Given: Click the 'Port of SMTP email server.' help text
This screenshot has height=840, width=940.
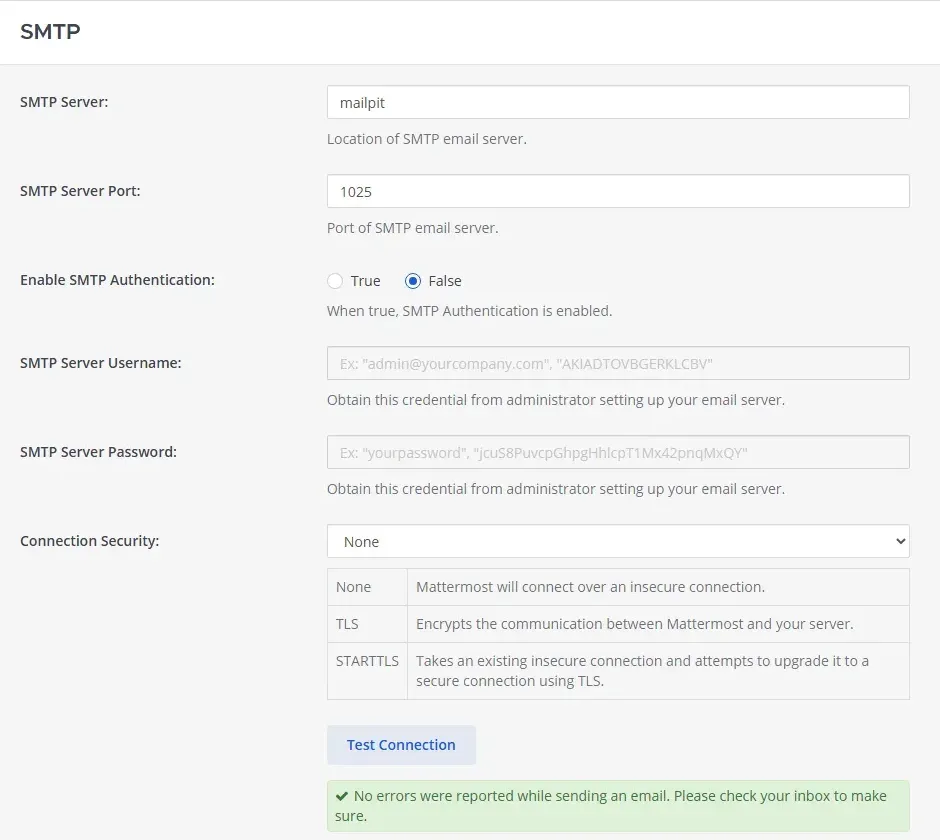Looking at the screenshot, I should point(412,228).
